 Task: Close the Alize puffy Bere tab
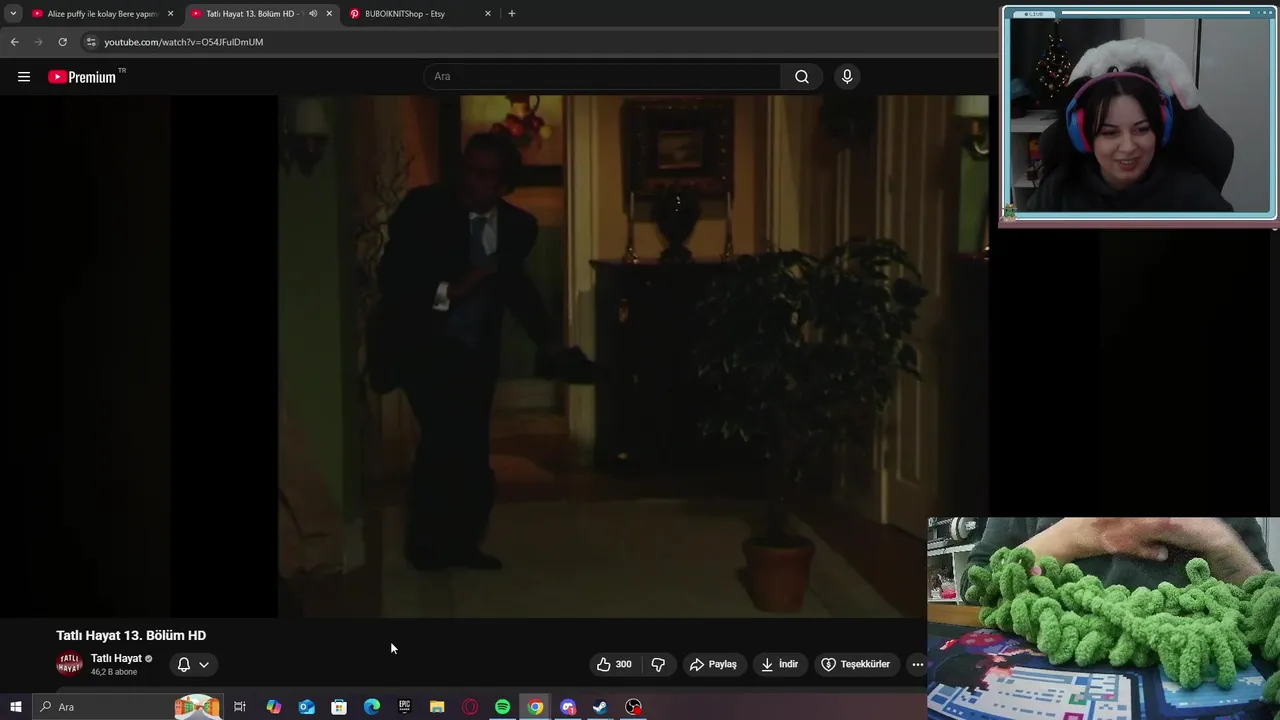tap(170, 14)
